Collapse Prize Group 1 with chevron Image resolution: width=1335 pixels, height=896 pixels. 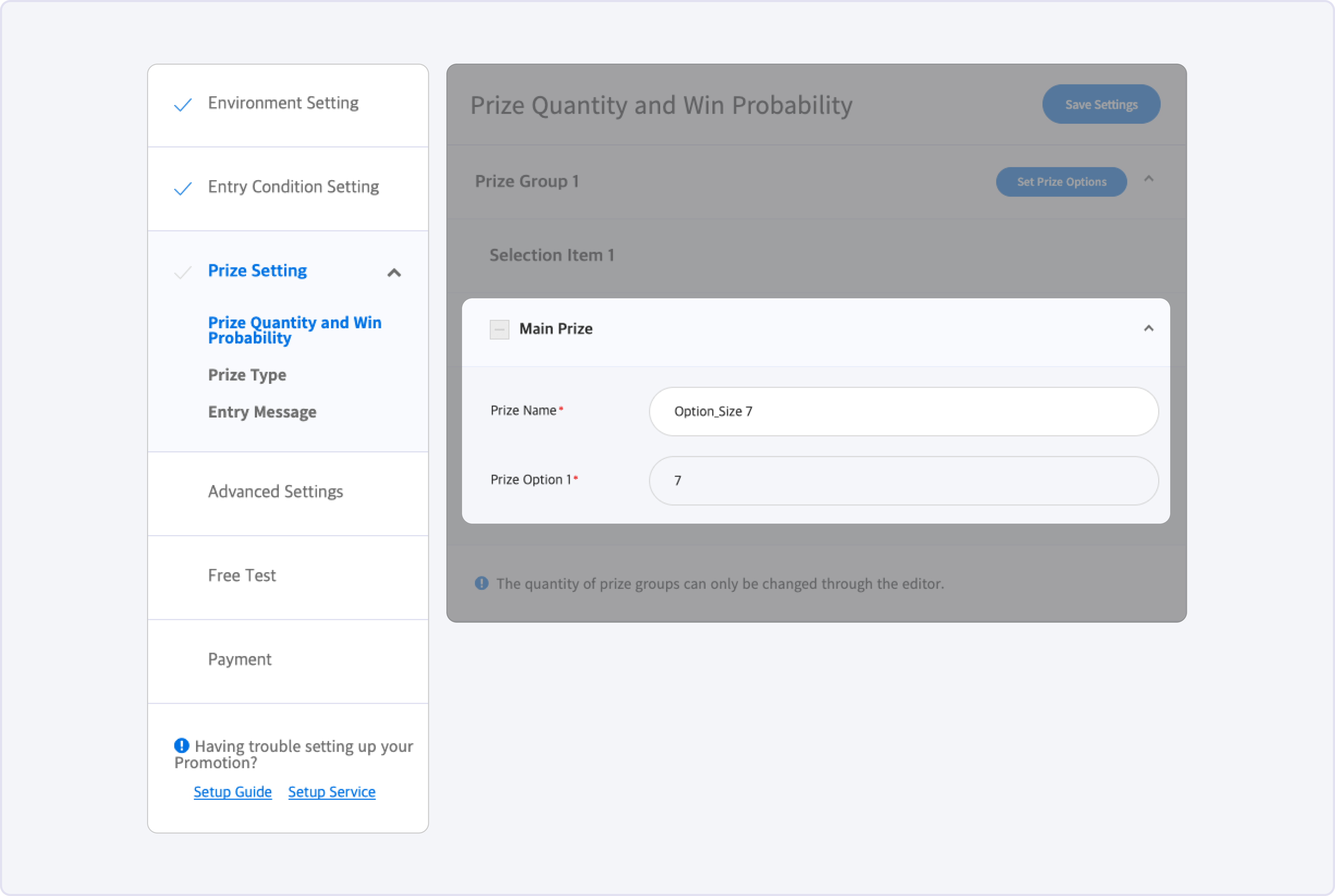pos(1149,179)
